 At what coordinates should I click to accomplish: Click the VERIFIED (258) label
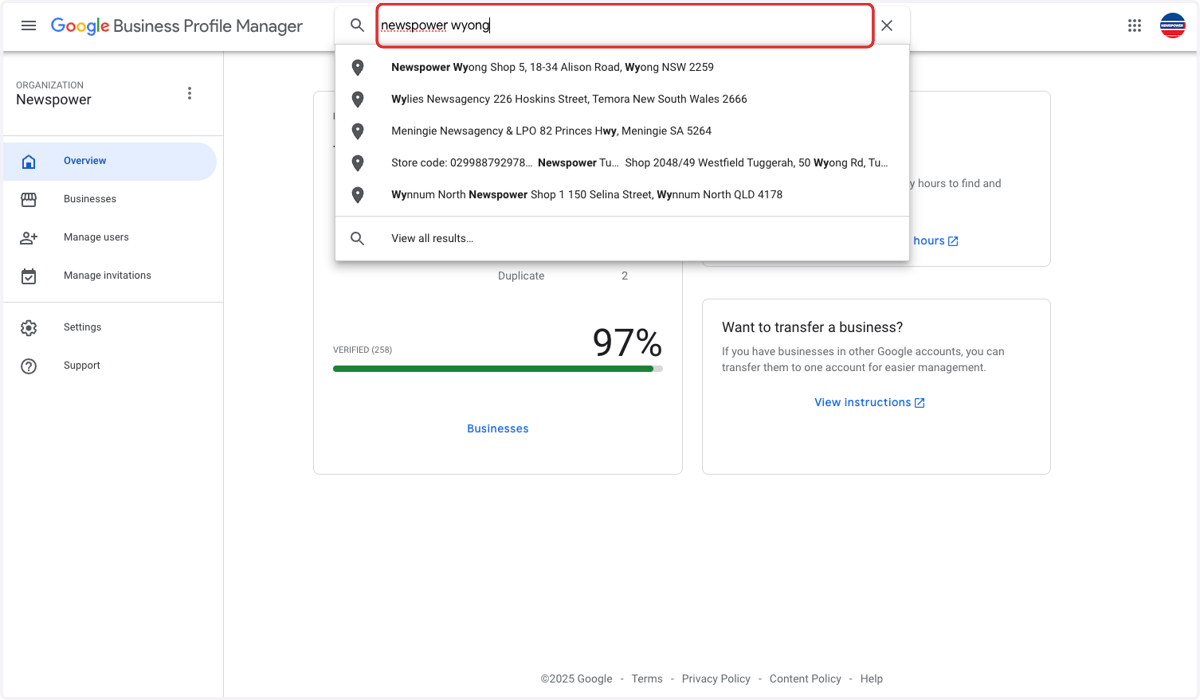pyautogui.click(x=362, y=350)
